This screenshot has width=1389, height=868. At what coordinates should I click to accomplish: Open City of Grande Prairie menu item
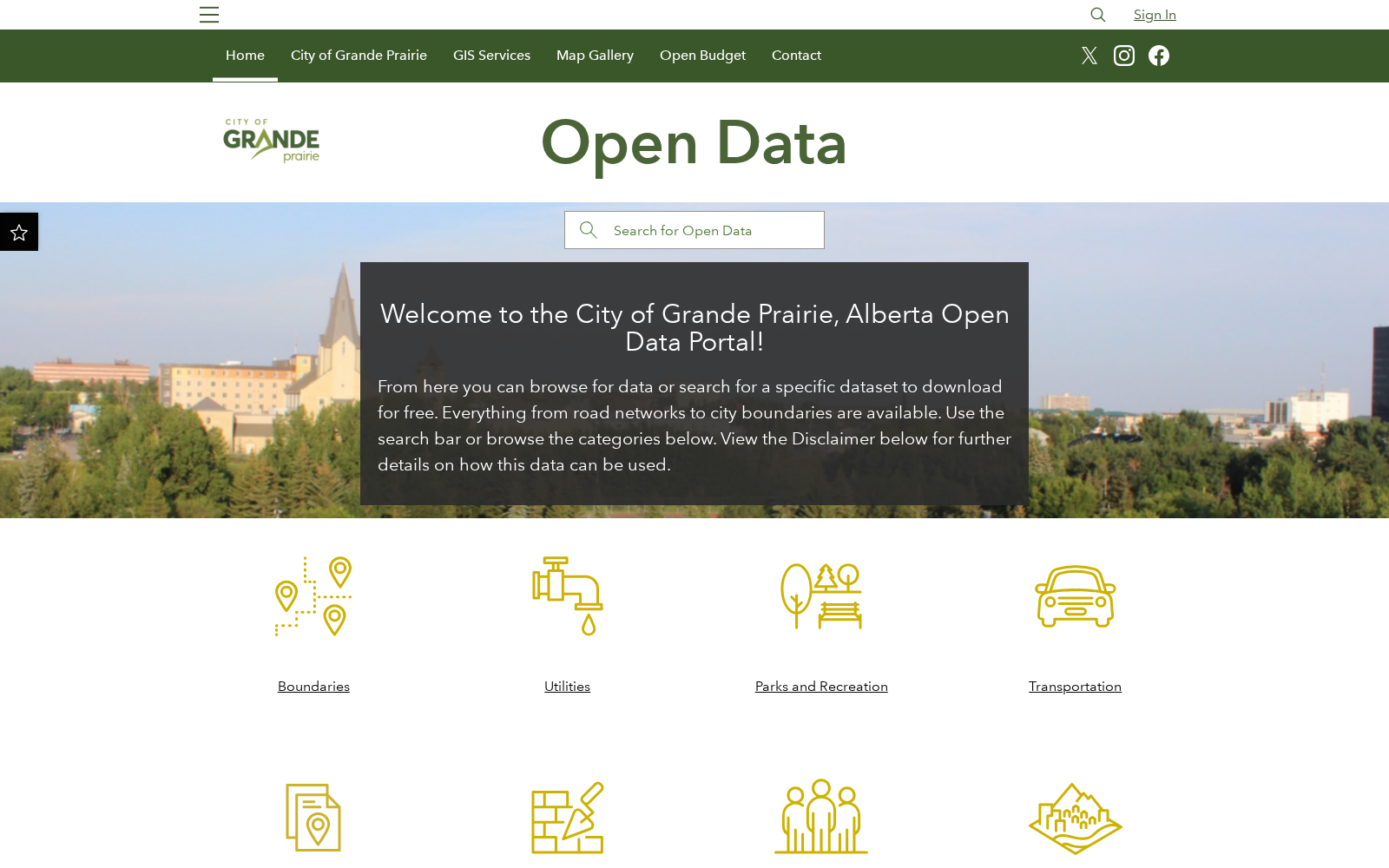coord(359,56)
